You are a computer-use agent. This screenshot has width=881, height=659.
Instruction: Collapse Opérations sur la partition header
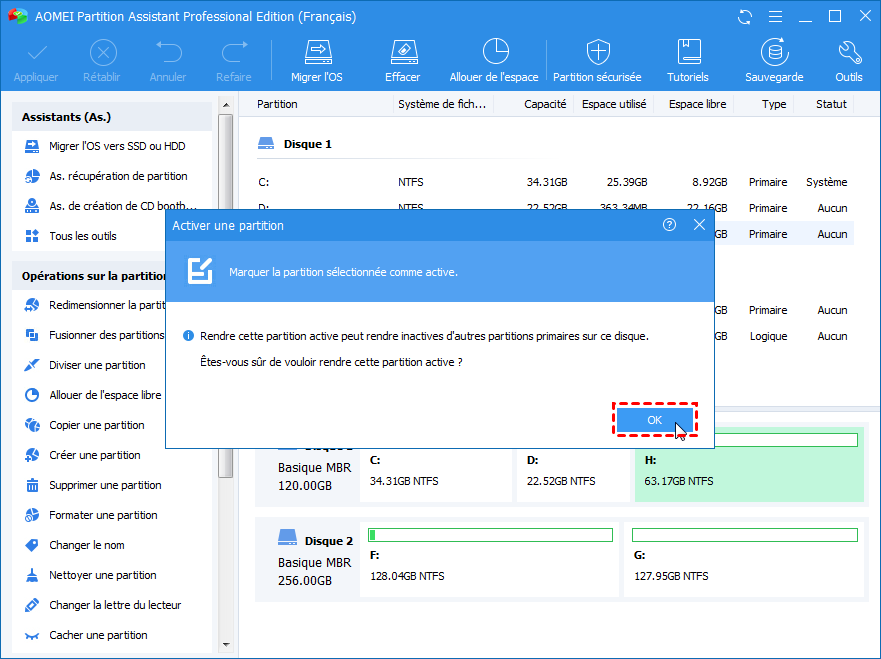click(90, 276)
